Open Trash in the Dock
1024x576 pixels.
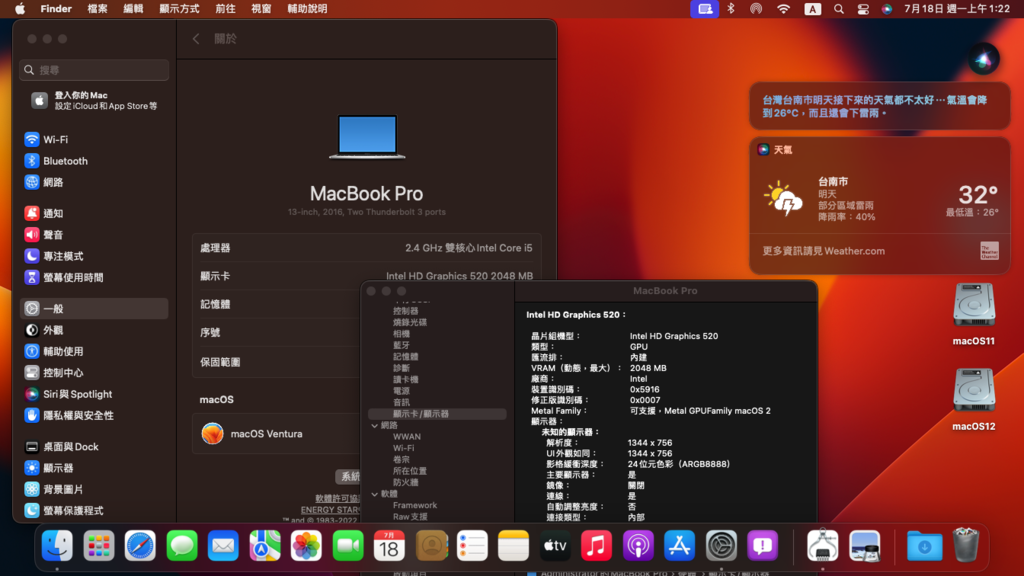click(966, 545)
